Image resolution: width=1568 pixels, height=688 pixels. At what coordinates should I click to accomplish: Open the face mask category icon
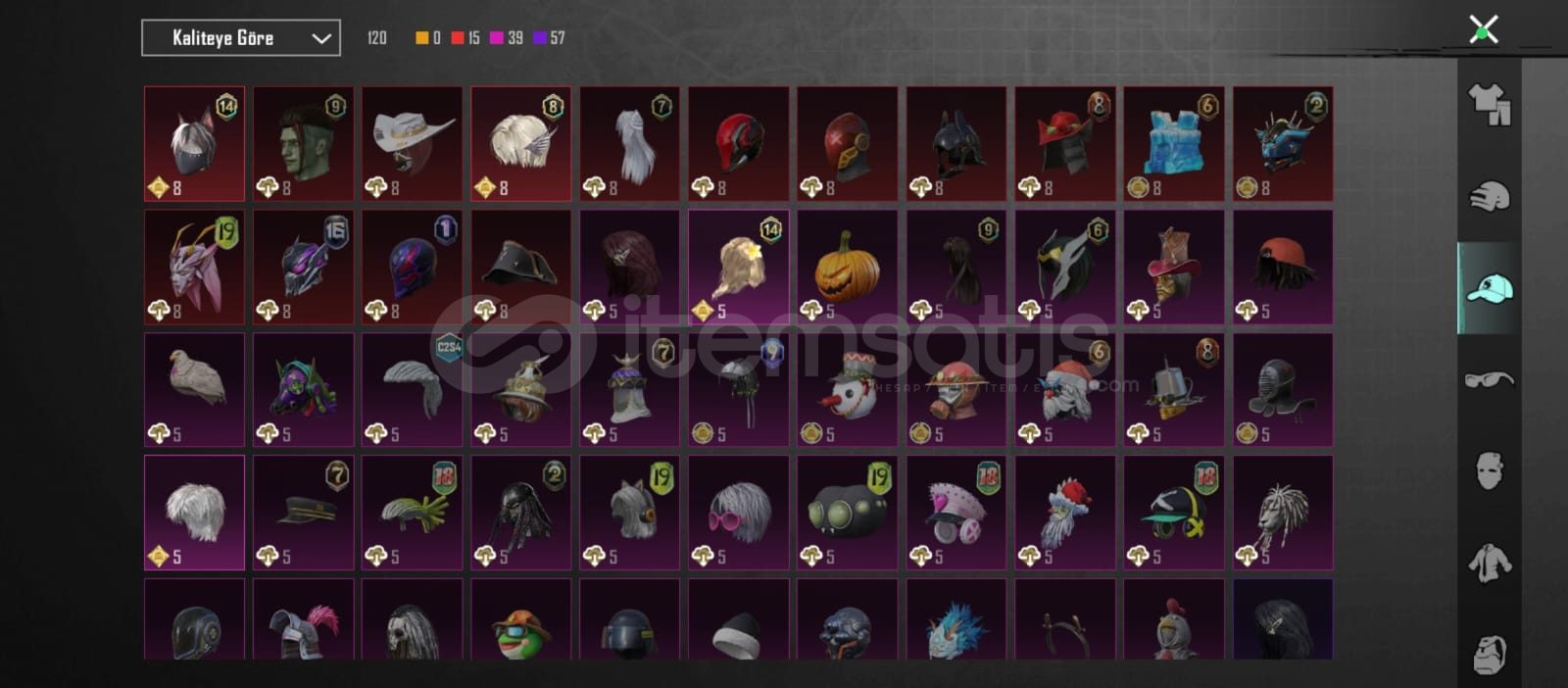[x=1489, y=471]
